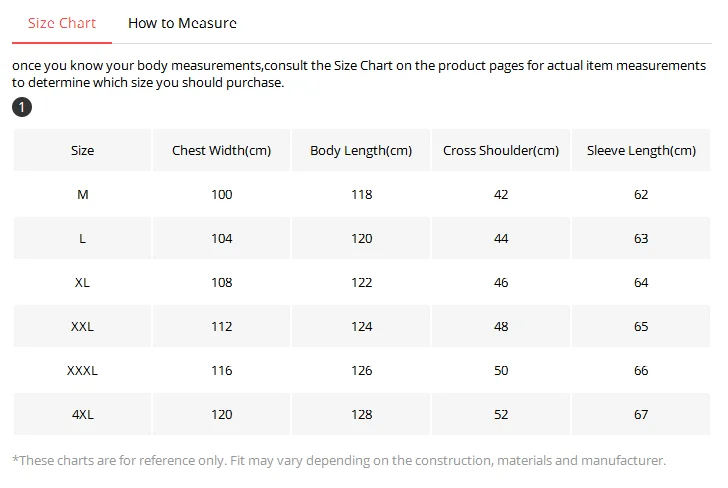Select the L size row label

click(82, 238)
